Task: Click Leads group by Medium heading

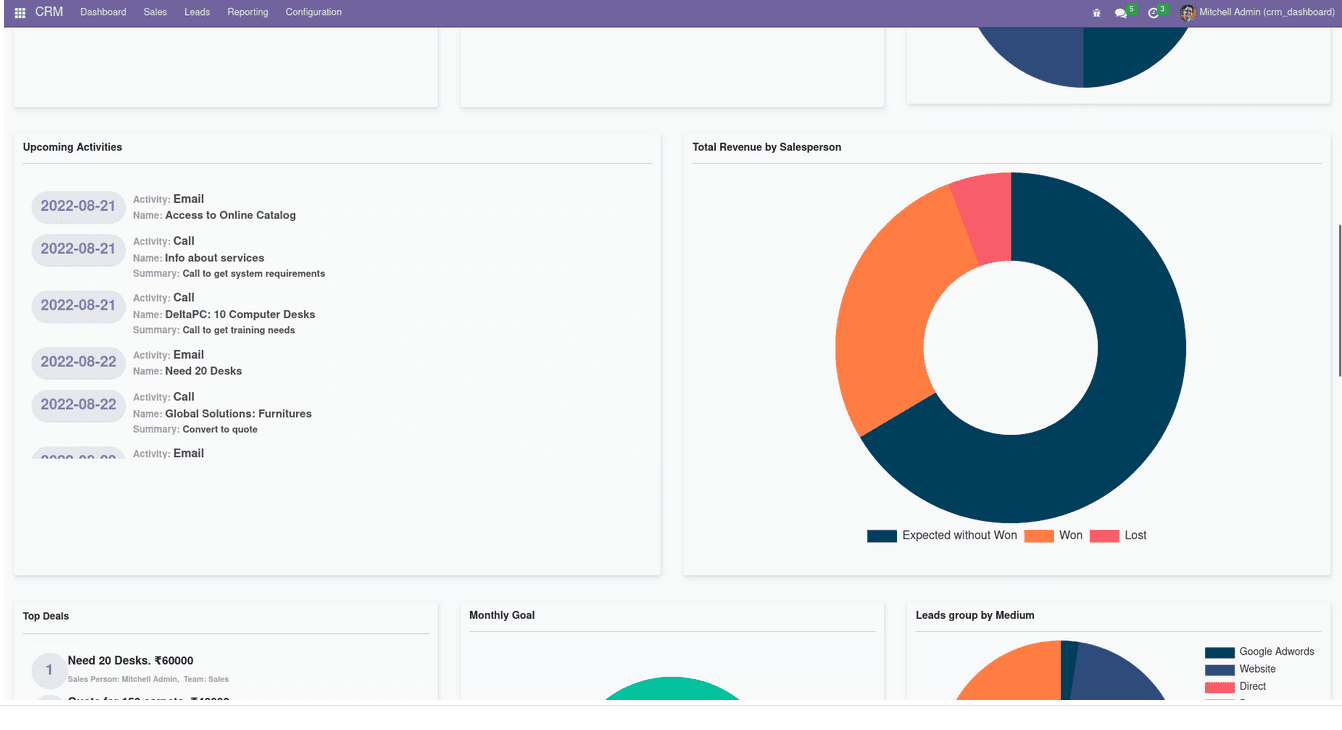Action: coord(975,615)
